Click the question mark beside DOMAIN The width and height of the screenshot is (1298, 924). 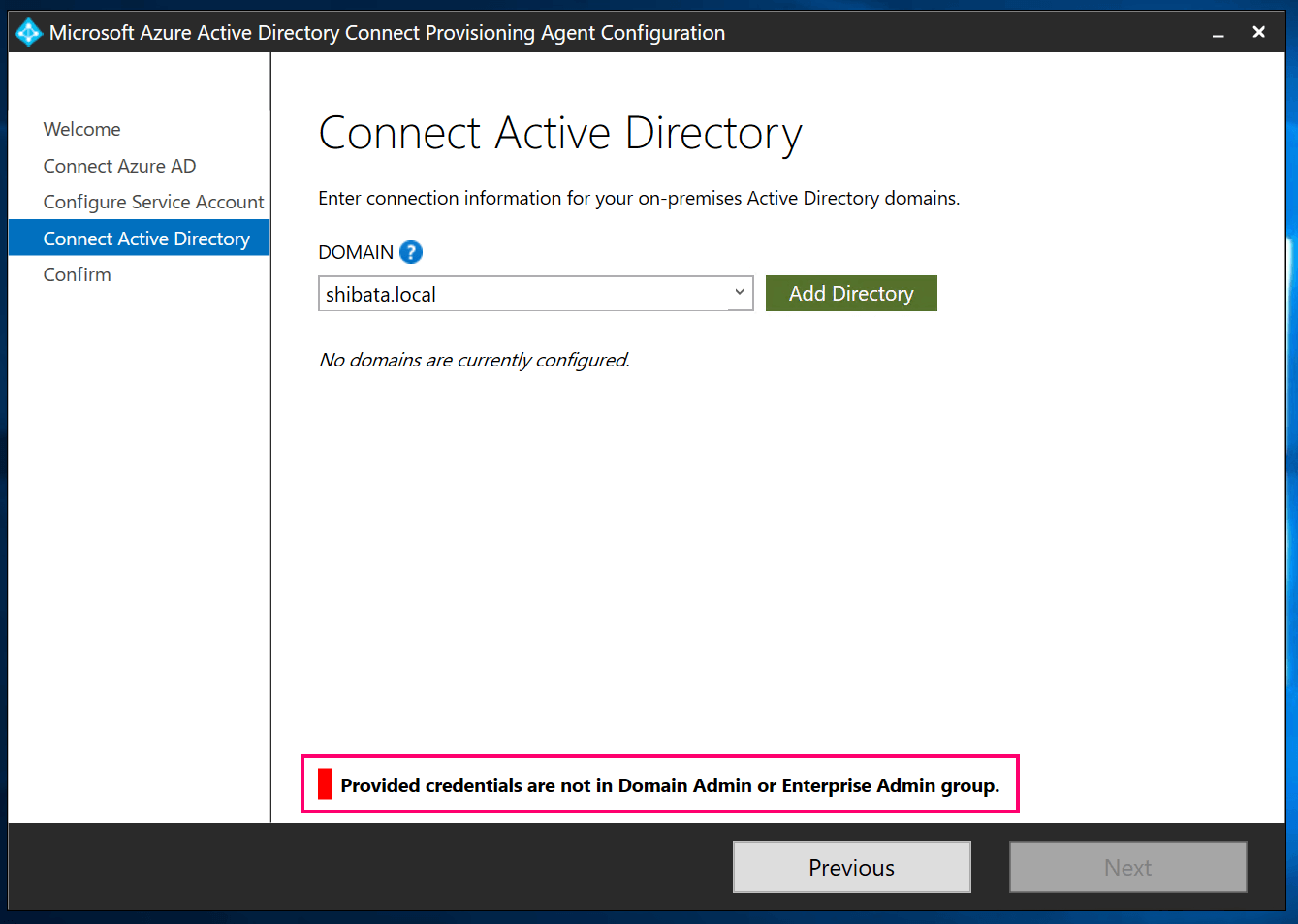click(x=410, y=251)
